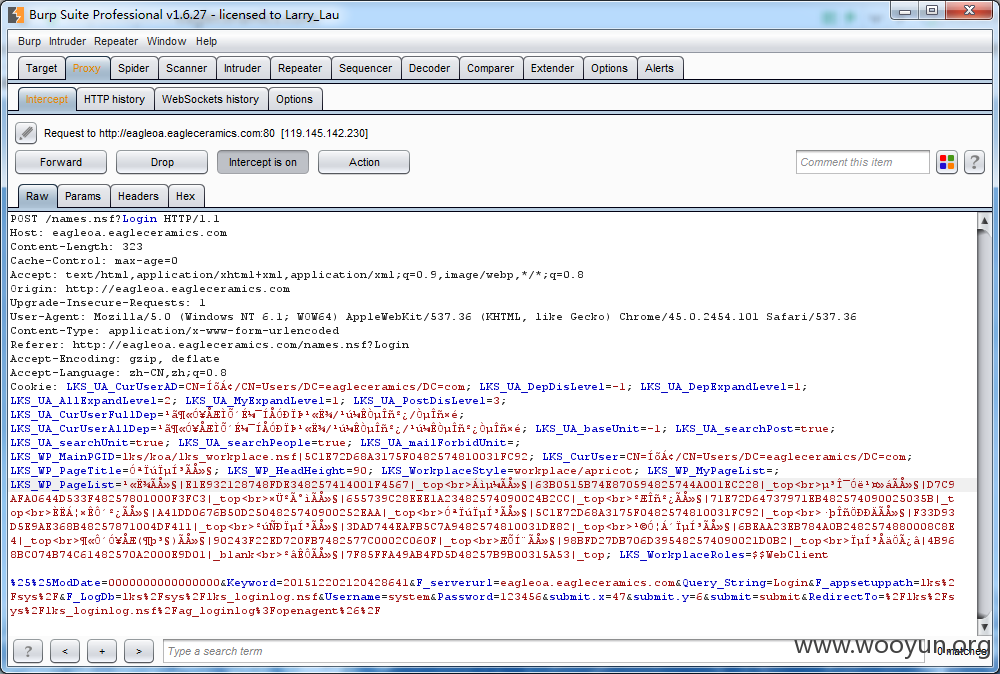Select the Proxy tab
Image resolution: width=1000 pixels, height=674 pixels.
point(86,68)
